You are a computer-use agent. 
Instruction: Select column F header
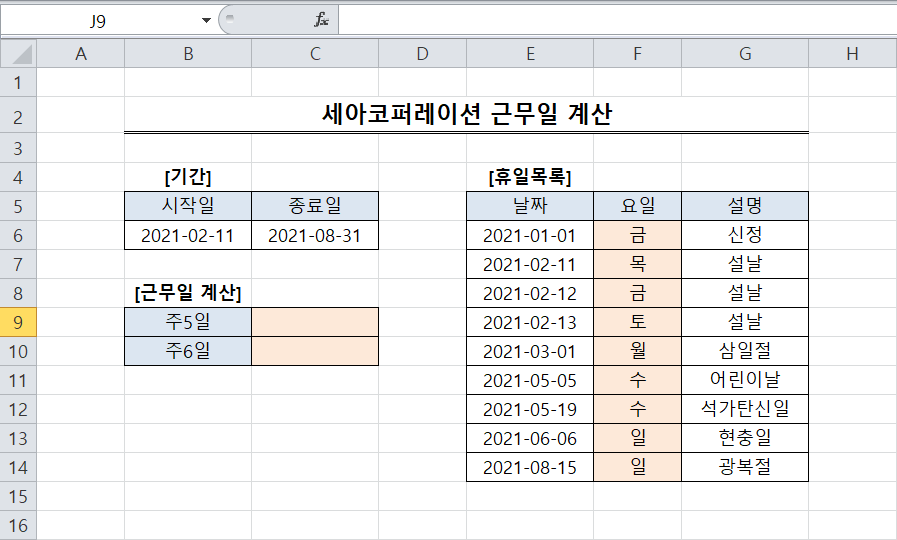pyautogui.click(x=638, y=54)
